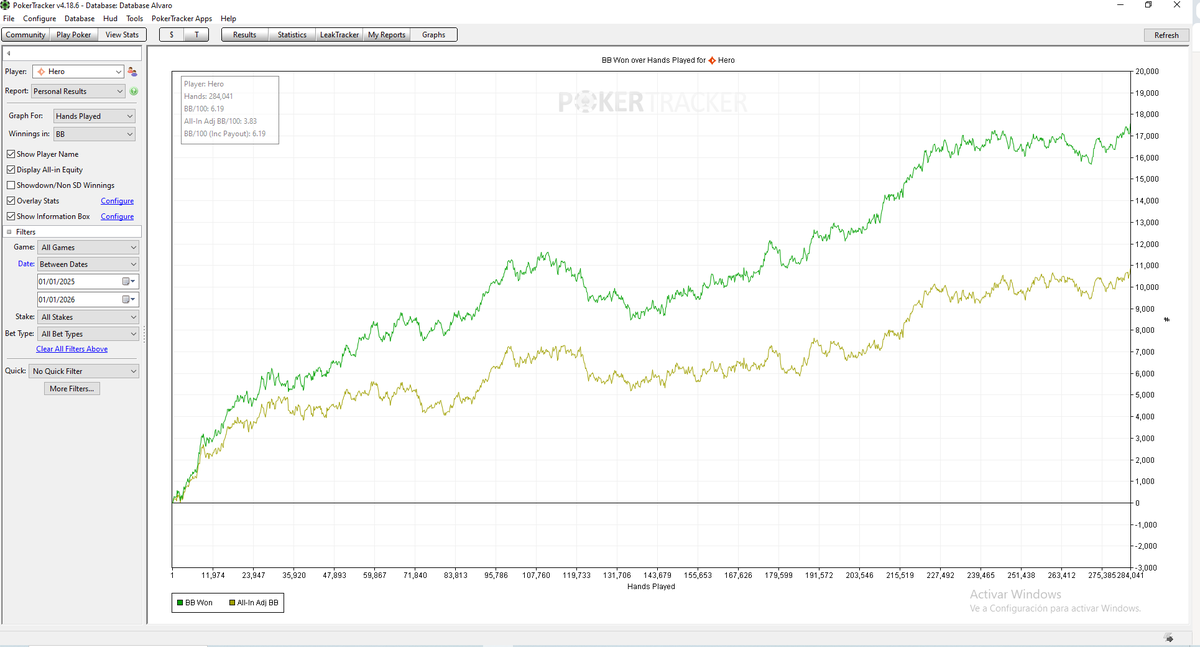Open Game All Games dropdown

click(x=88, y=247)
